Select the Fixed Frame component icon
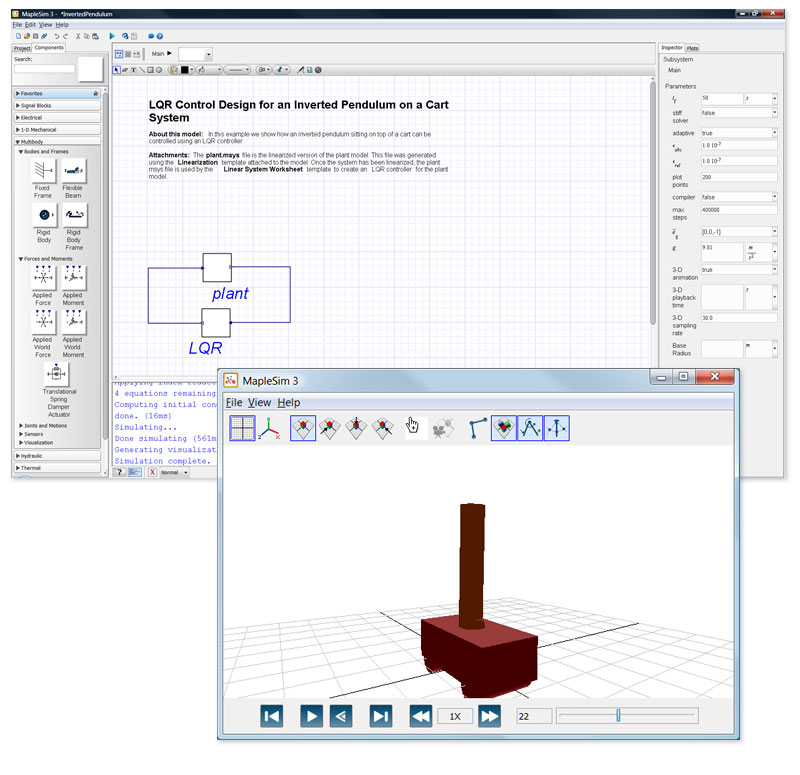 tap(43, 171)
